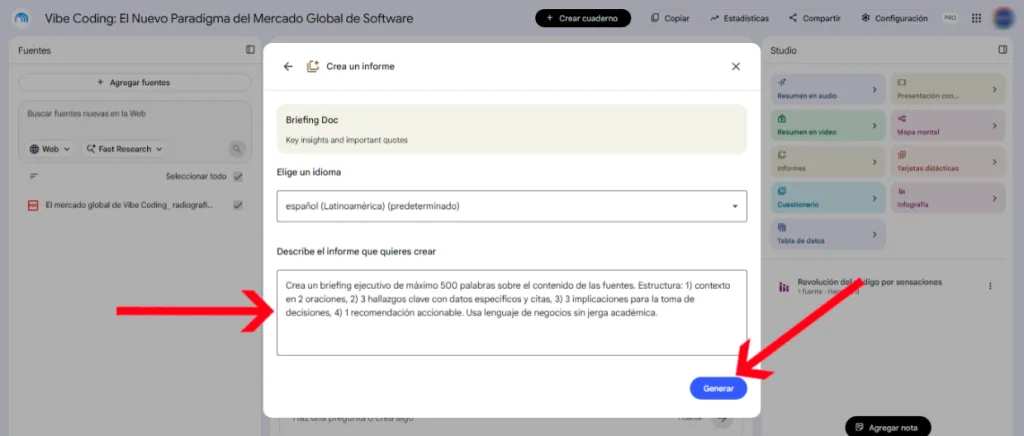Collapse the Fuentes panel icon
The width and height of the screenshot is (1024, 436).
click(x=250, y=50)
